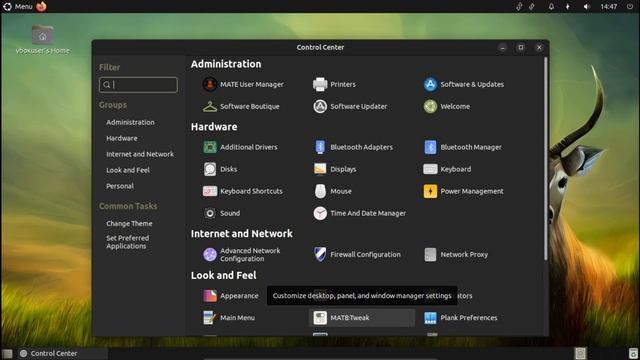The image size is (640, 360).
Task: Jump to Hardware group
Action: tap(122, 138)
